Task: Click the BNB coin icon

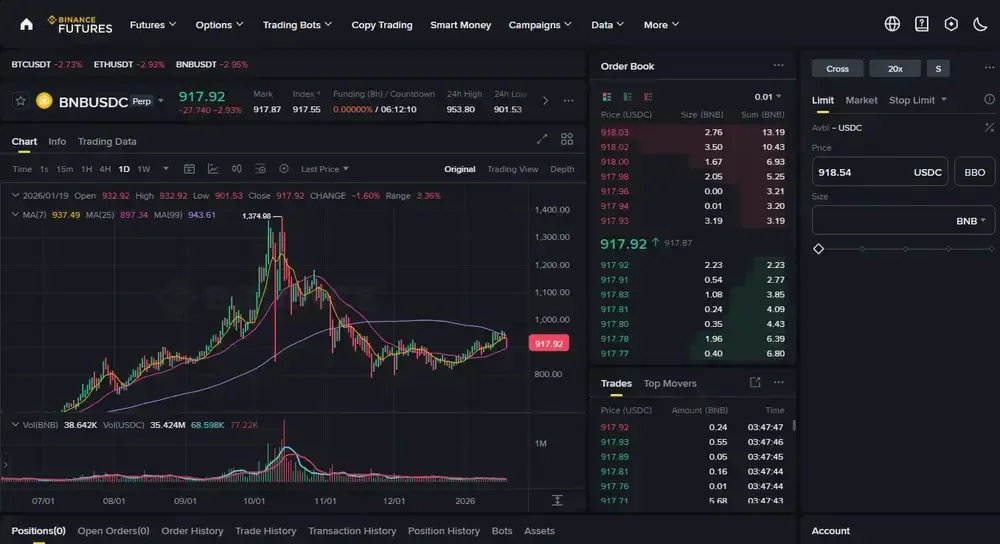Action: (x=44, y=101)
